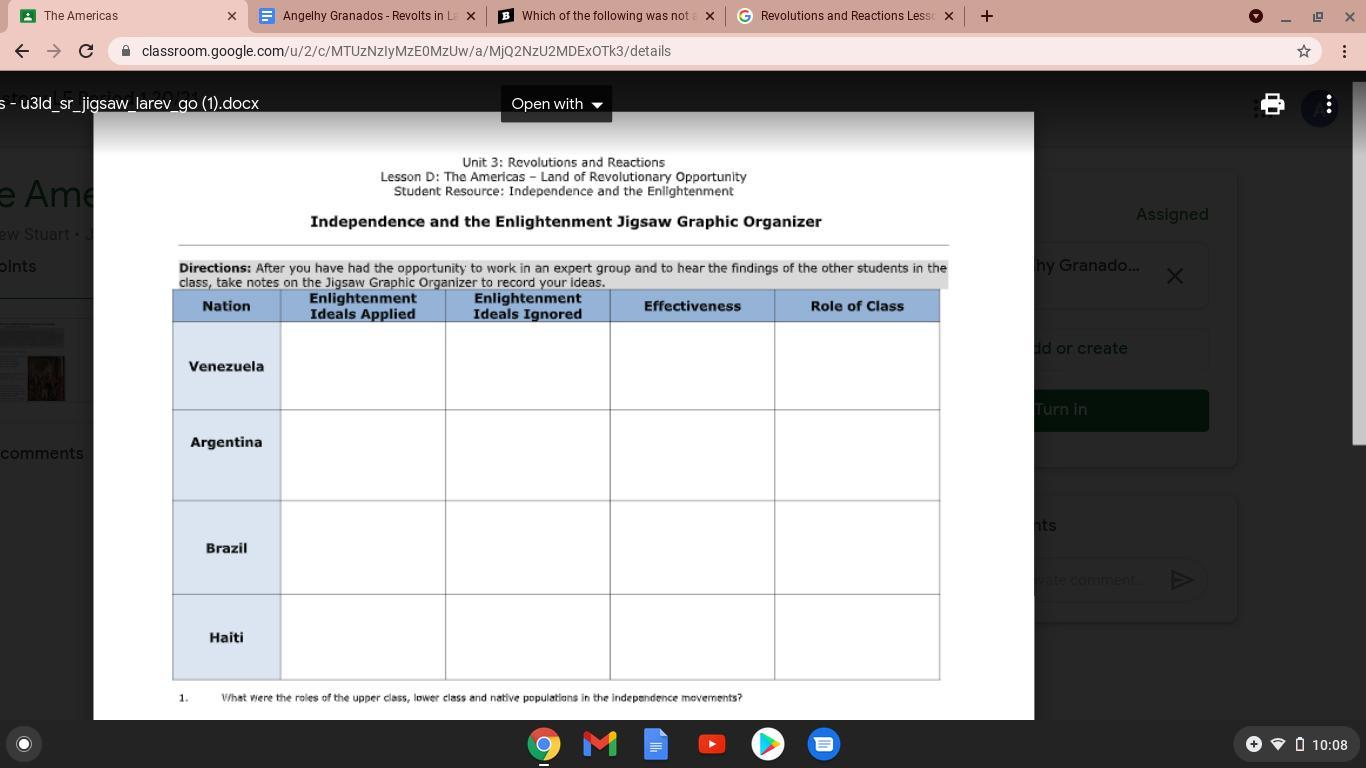This screenshot has height=768, width=1366.
Task: Click the page's vertical scrollbar
Action: tap(1359, 263)
